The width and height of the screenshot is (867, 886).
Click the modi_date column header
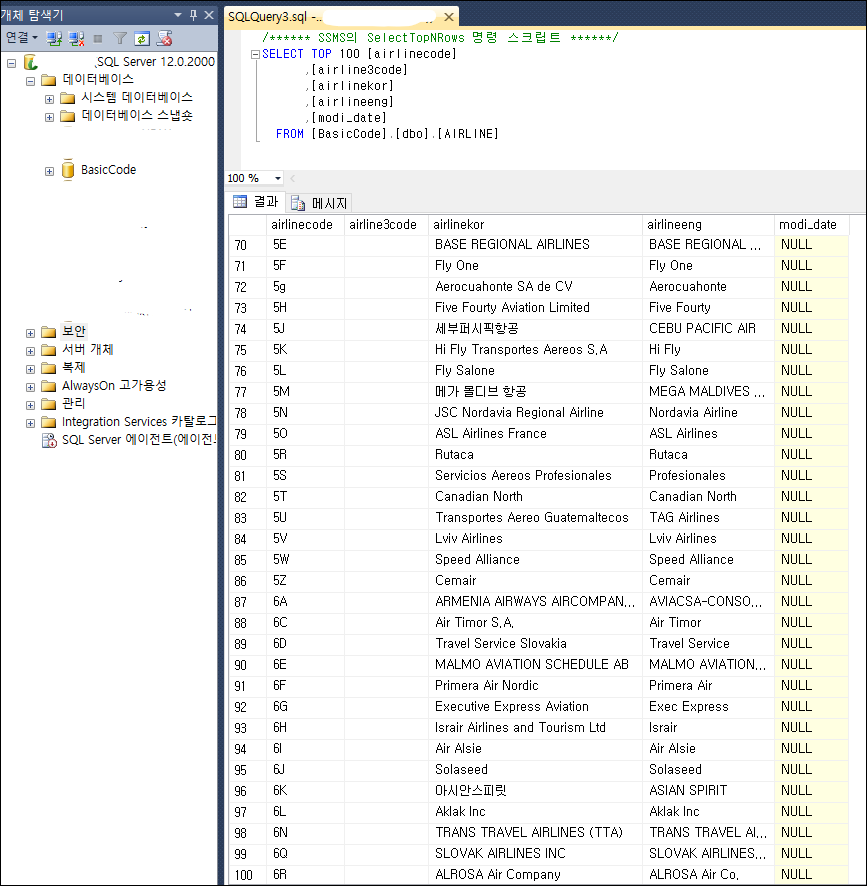(x=807, y=225)
